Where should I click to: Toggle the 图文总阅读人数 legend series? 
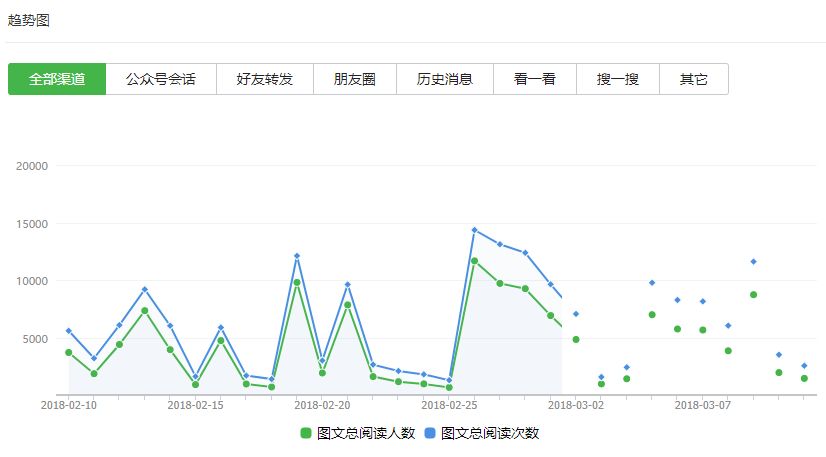[358, 433]
